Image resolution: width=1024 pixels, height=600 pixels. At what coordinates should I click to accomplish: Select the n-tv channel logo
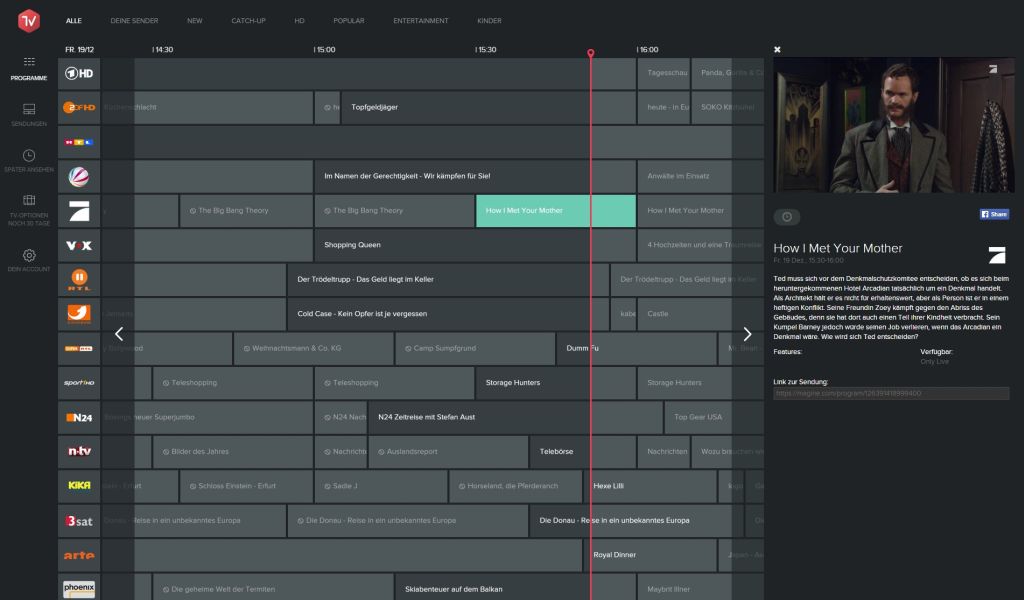pyautogui.click(x=79, y=452)
